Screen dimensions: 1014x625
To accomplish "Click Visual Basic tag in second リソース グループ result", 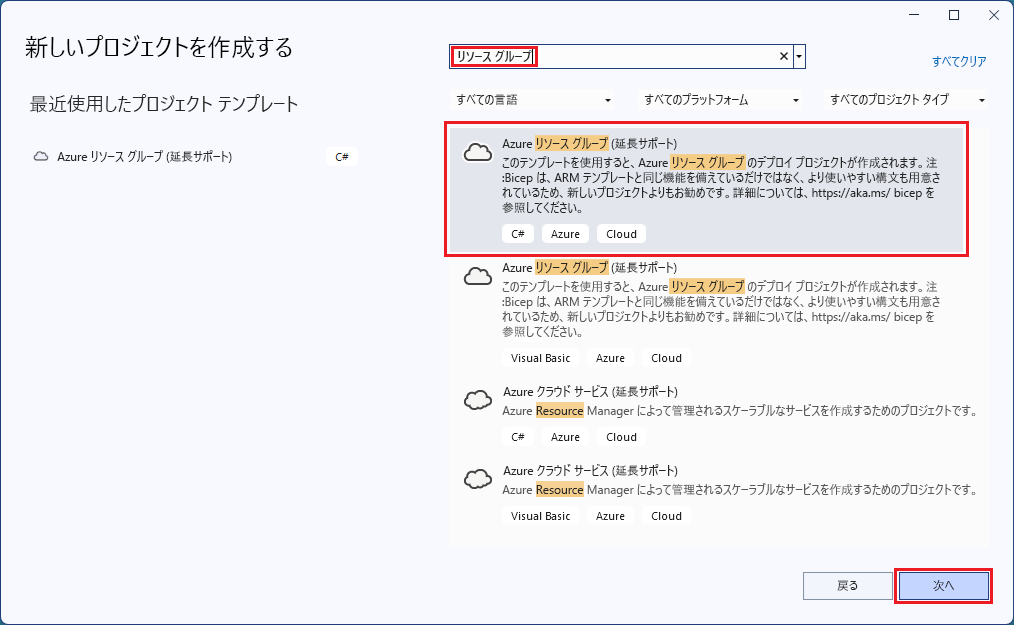I will (x=541, y=358).
